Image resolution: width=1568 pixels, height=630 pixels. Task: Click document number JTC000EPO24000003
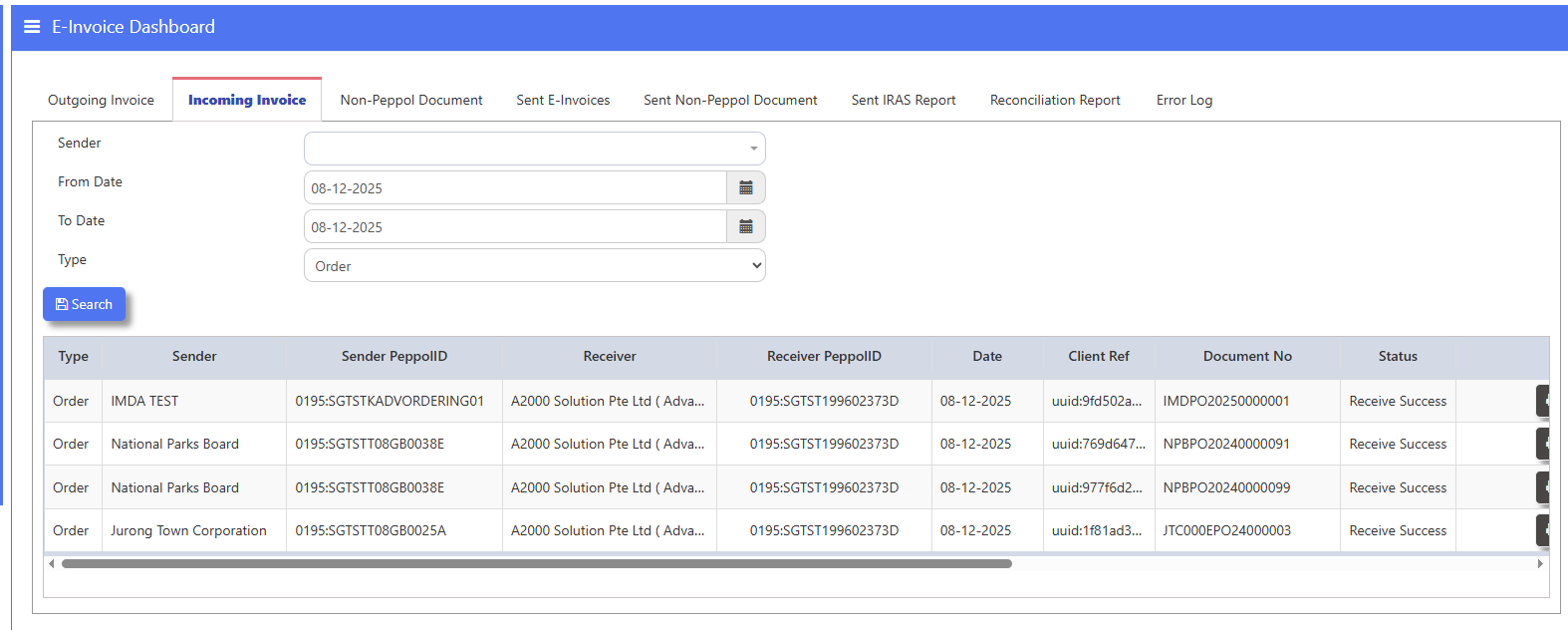tap(1226, 530)
